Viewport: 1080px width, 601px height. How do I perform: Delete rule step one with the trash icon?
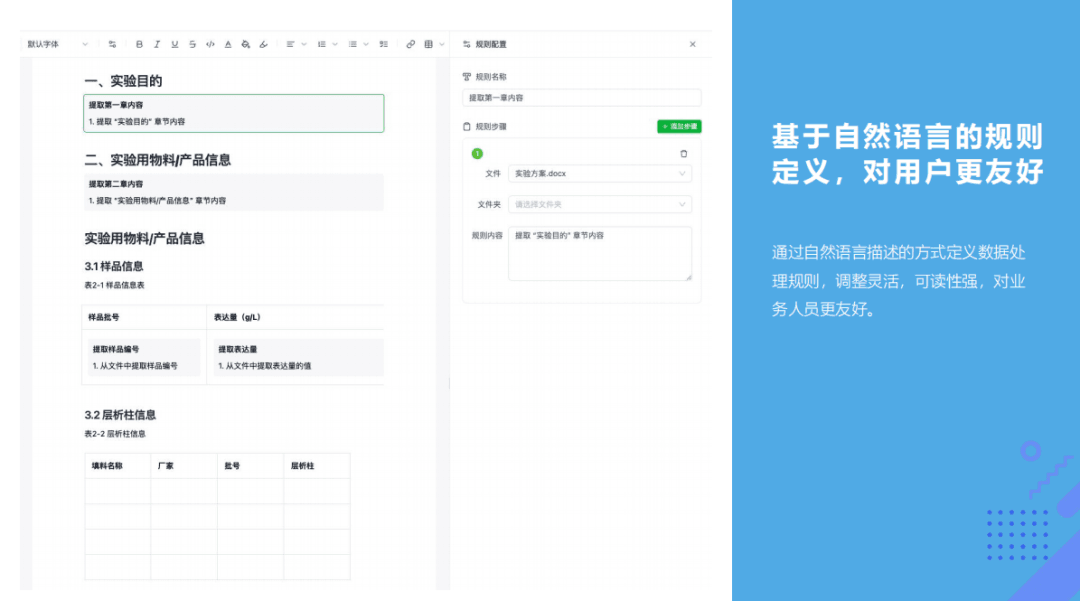pyautogui.click(x=684, y=152)
